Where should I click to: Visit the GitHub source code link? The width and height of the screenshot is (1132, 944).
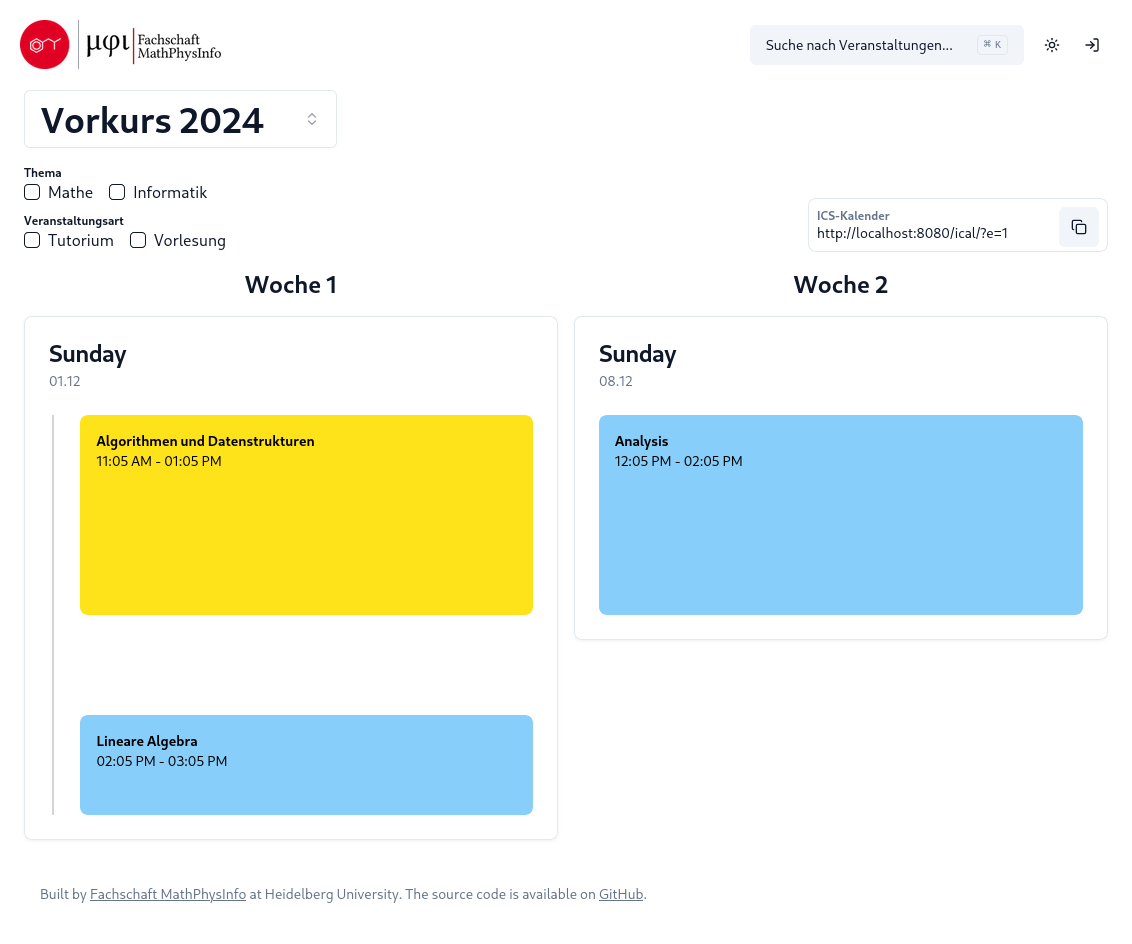(621, 894)
